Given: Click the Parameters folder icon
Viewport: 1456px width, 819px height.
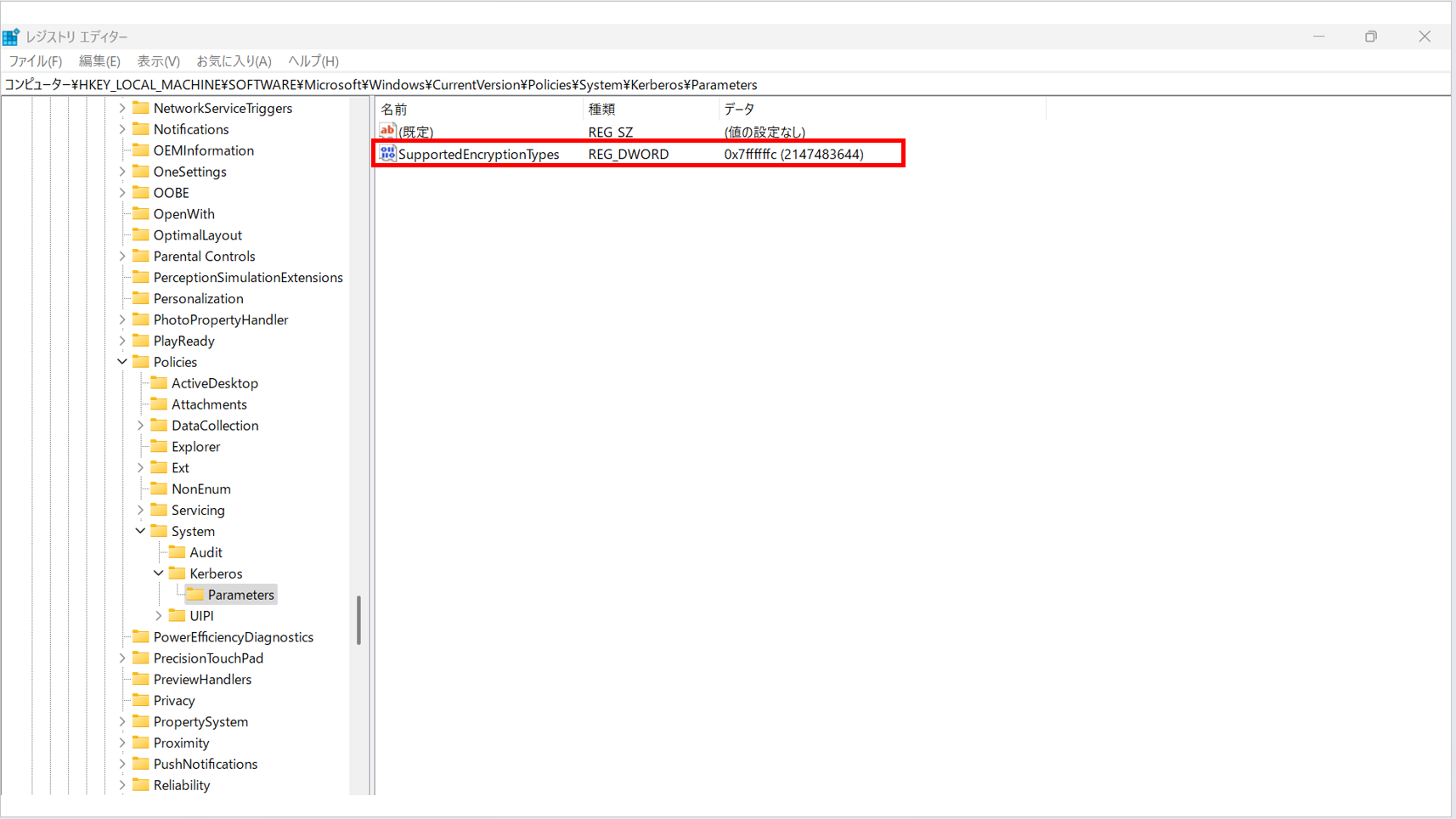Looking at the screenshot, I should click(195, 595).
